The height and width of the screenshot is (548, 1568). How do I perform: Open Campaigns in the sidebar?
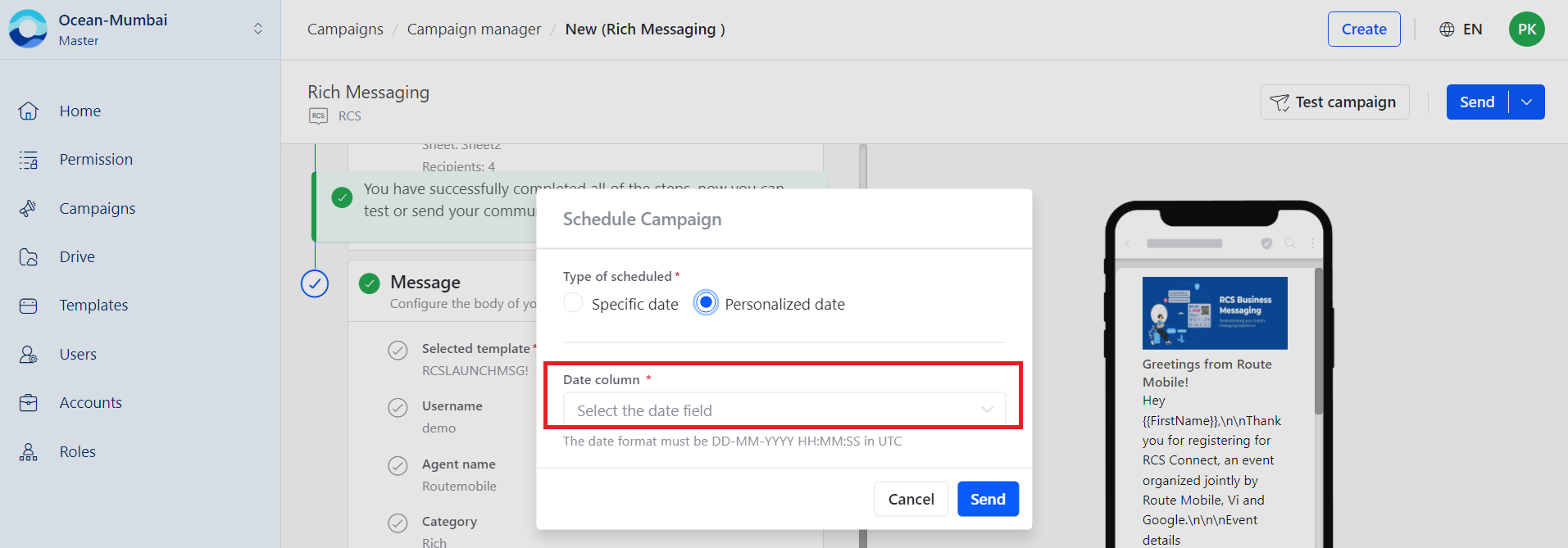pos(98,208)
